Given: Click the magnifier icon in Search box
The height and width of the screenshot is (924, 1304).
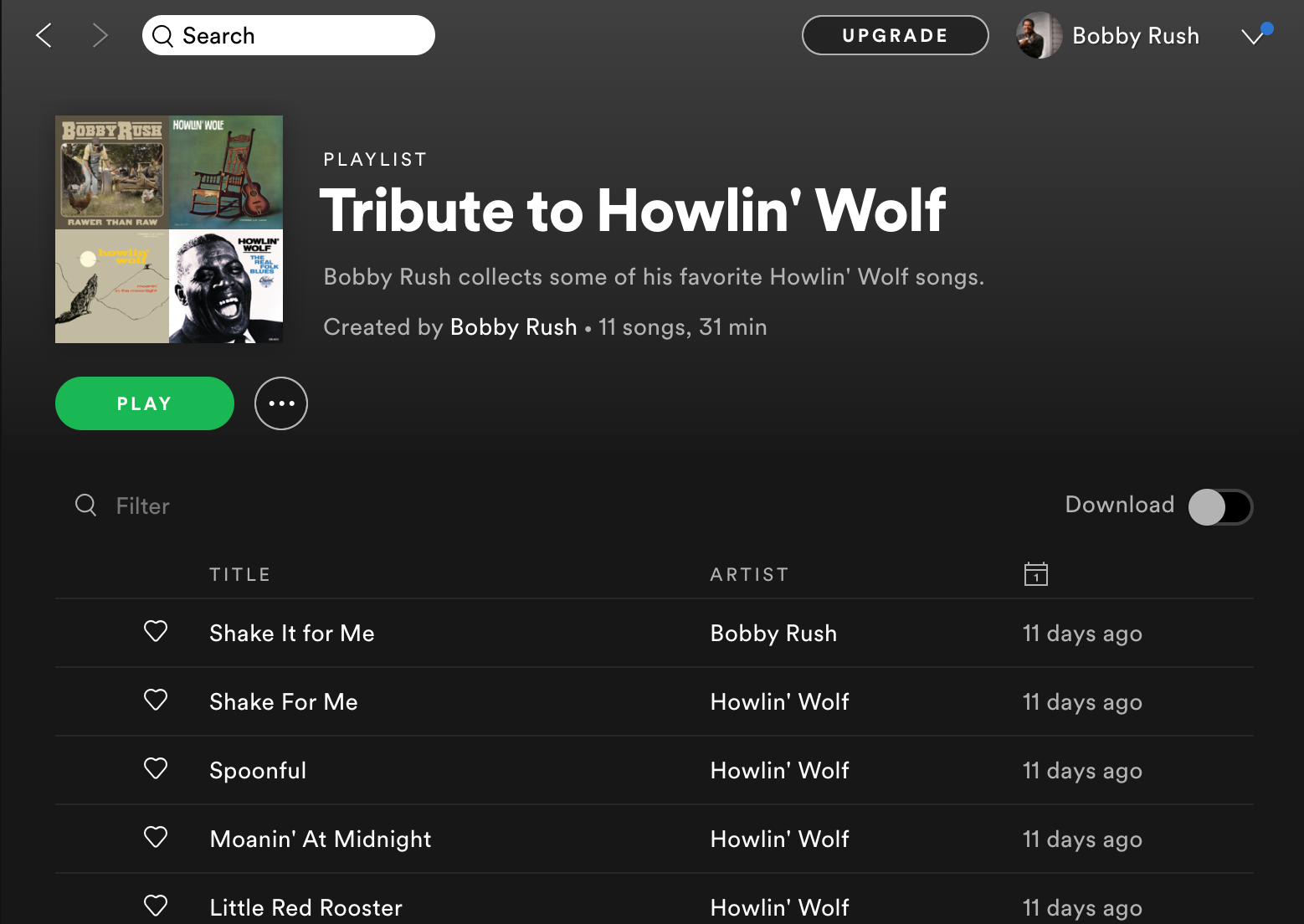Looking at the screenshot, I should pyautogui.click(x=163, y=36).
